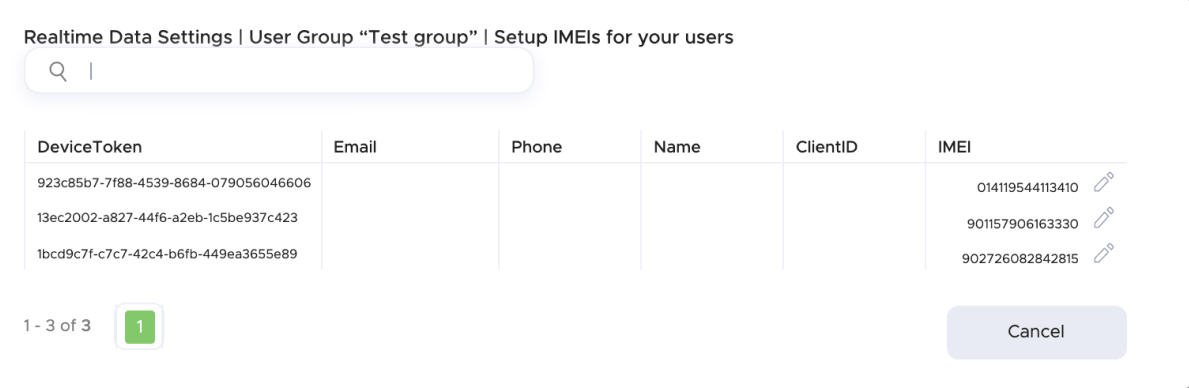Image resolution: width=1189 pixels, height=388 pixels.
Task: Click the Phone column header
Action: (x=537, y=147)
